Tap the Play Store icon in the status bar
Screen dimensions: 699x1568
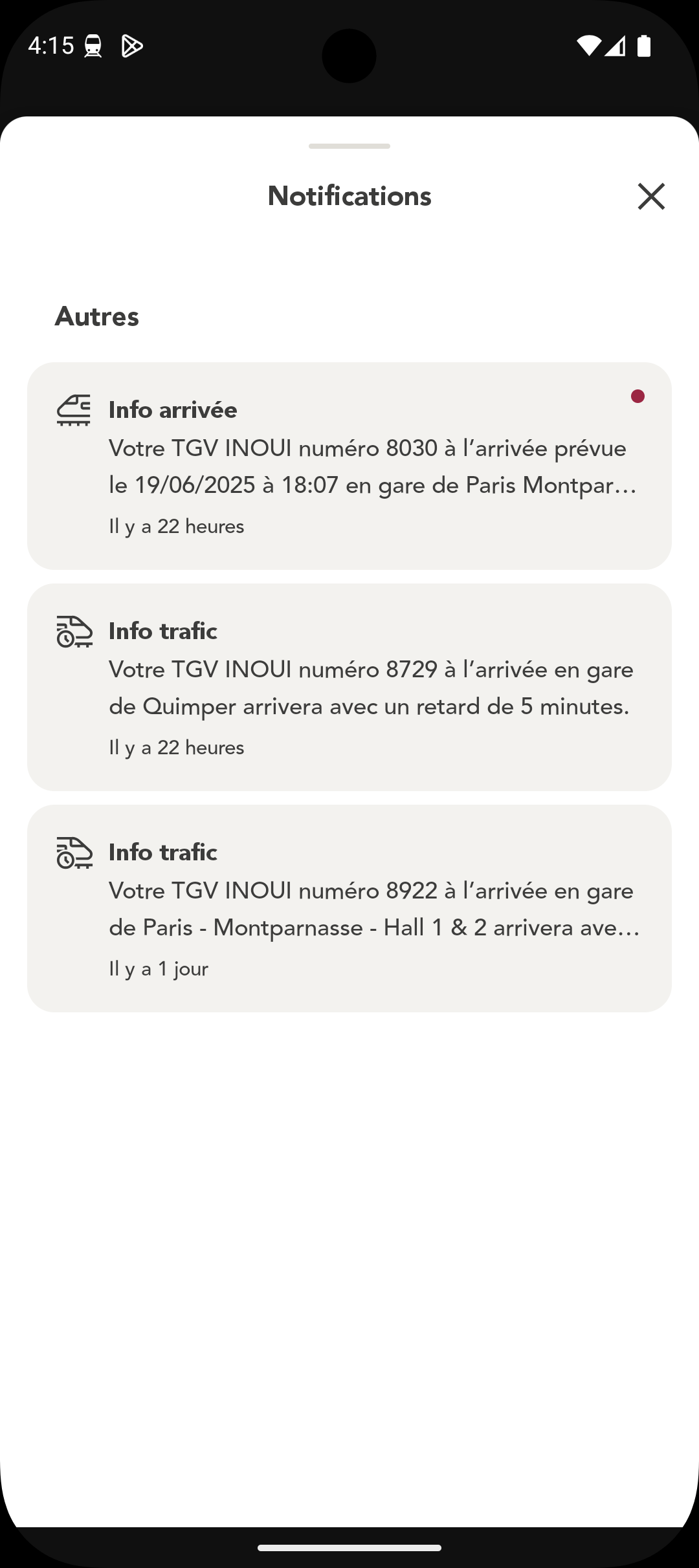pos(132,46)
